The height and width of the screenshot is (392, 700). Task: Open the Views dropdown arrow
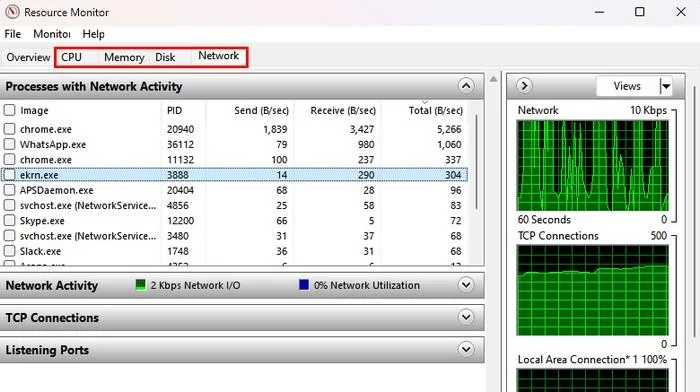click(666, 86)
